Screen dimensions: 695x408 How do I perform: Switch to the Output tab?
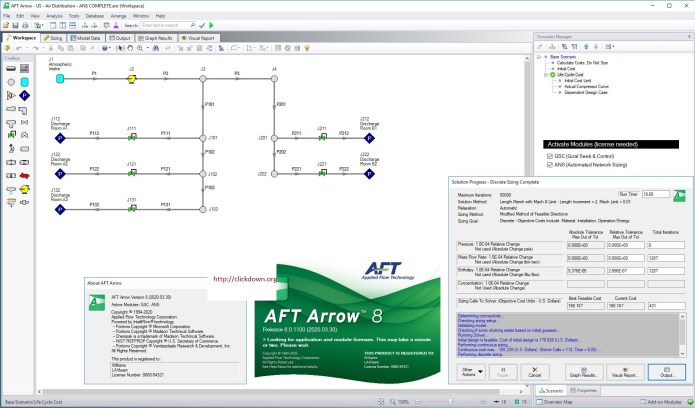(x=120, y=38)
